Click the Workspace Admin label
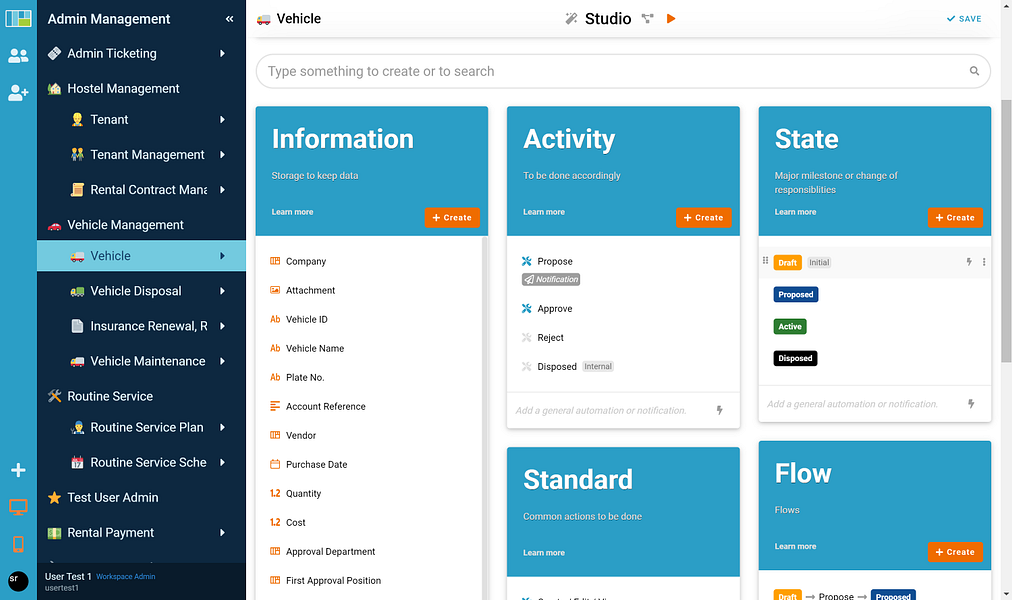The width and height of the screenshot is (1012, 600). pyautogui.click(x=126, y=577)
